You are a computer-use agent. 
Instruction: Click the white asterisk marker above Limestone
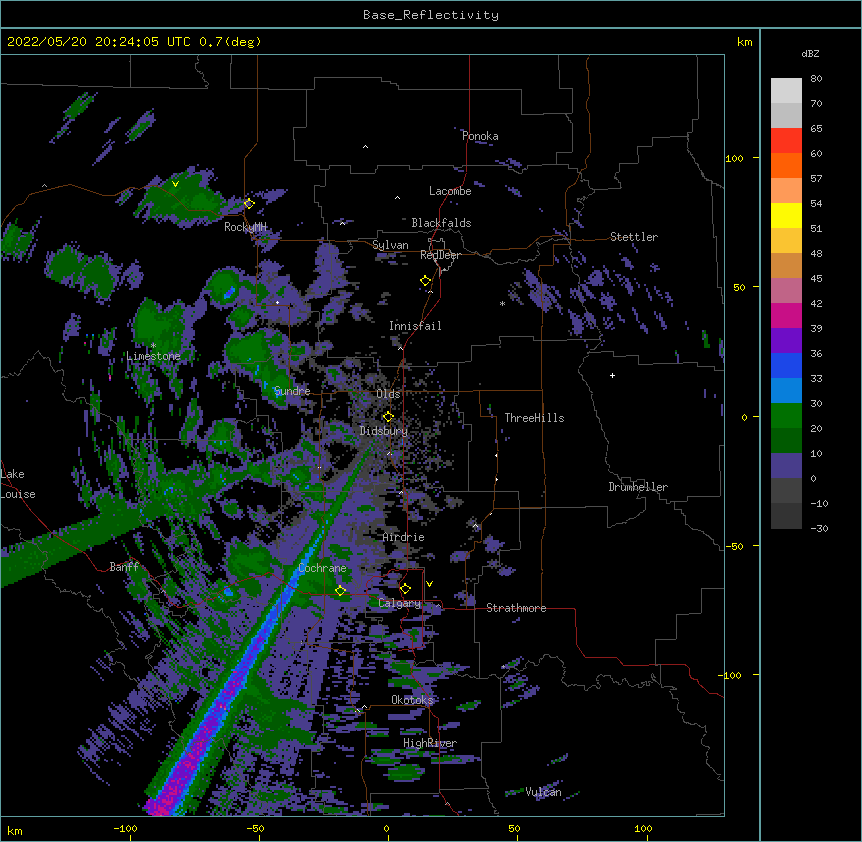pyautogui.click(x=153, y=346)
